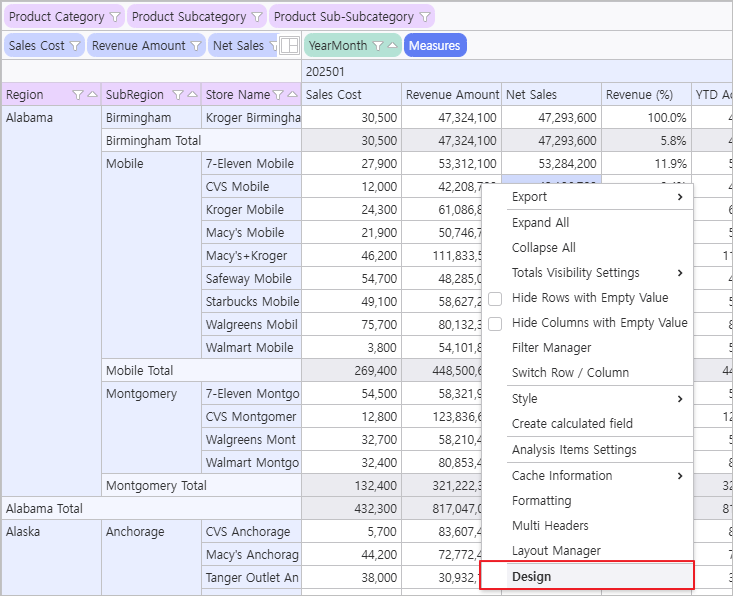Choose Switch Row / Column menu item
Viewport: 733px width, 596px height.
coord(570,373)
